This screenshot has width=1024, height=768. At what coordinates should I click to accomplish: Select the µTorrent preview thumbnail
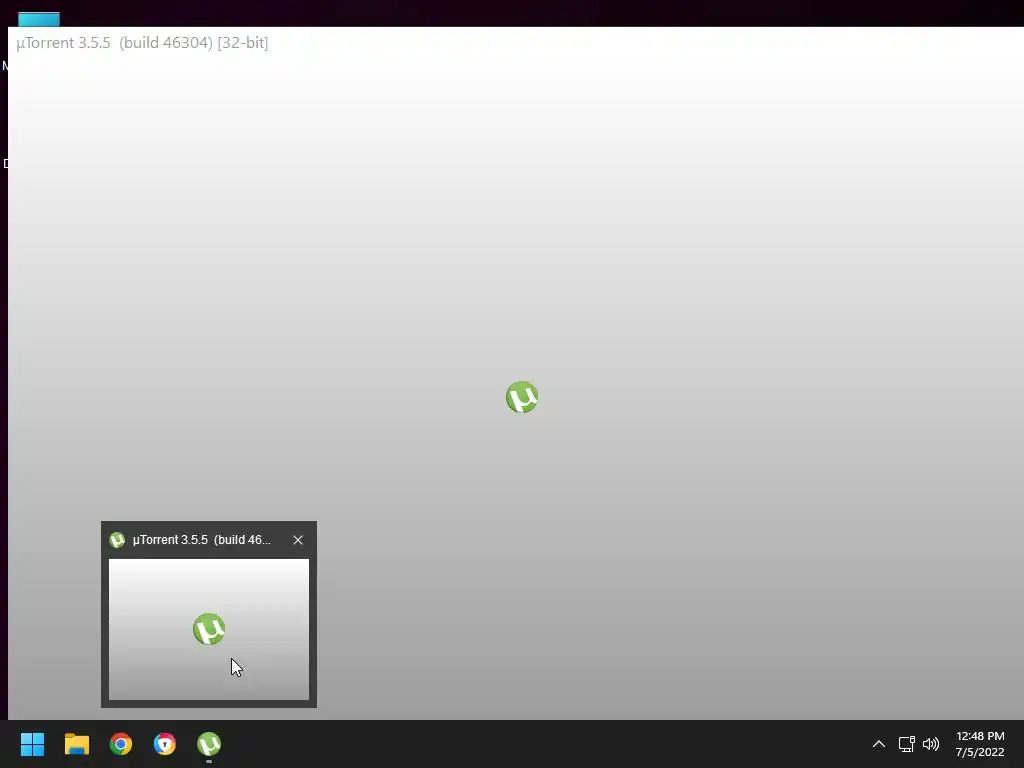tap(209, 629)
